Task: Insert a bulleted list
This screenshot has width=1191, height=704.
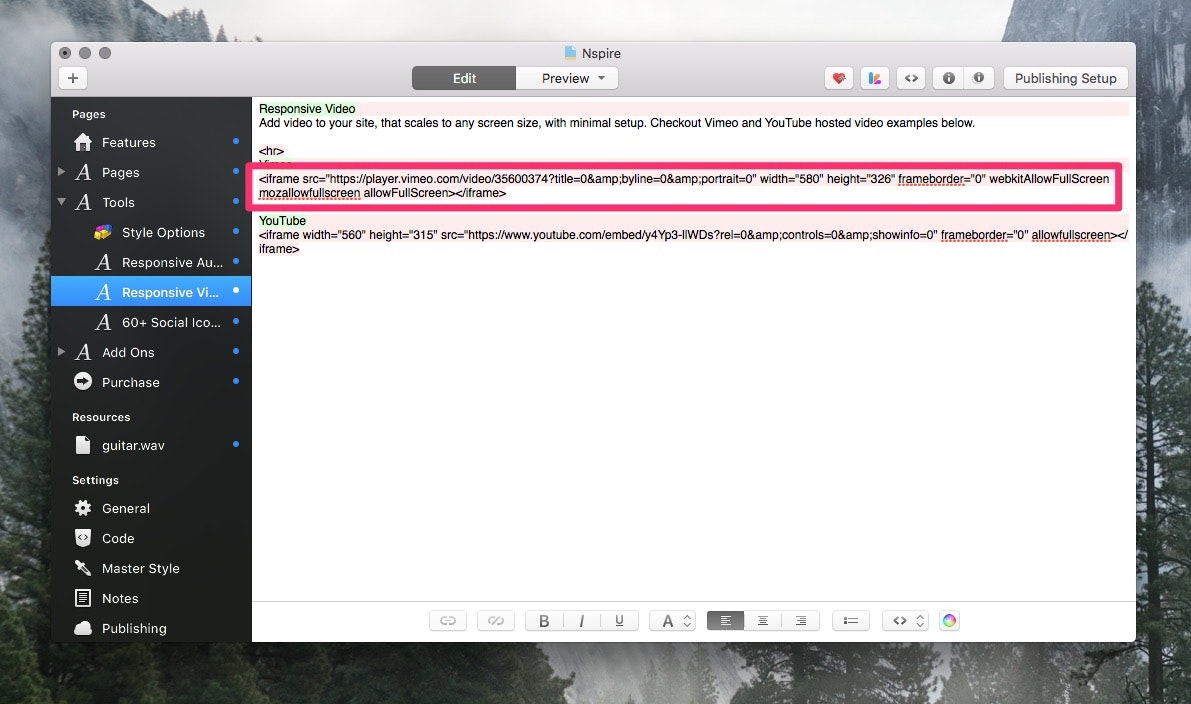Action: pyautogui.click(x=851, y=621)
